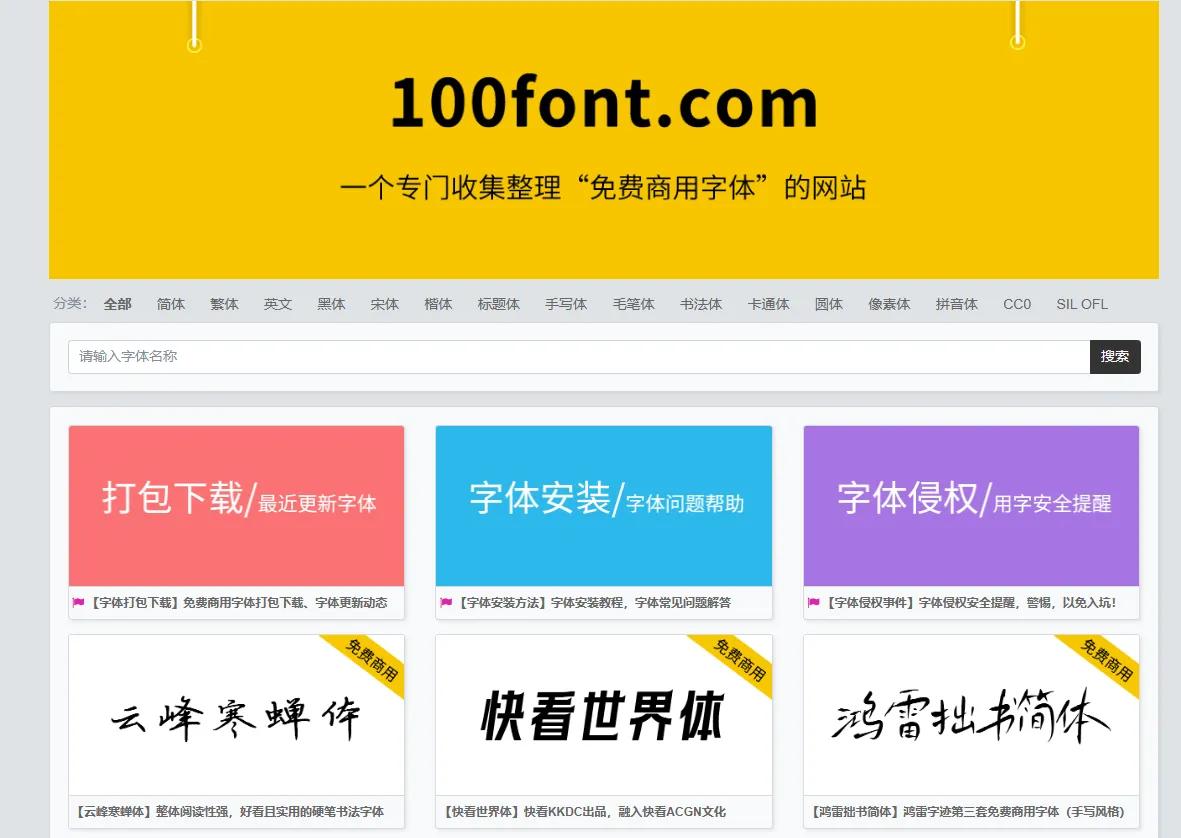
Task: Open the CC0 license category
Action: [x=1017, y=304]
